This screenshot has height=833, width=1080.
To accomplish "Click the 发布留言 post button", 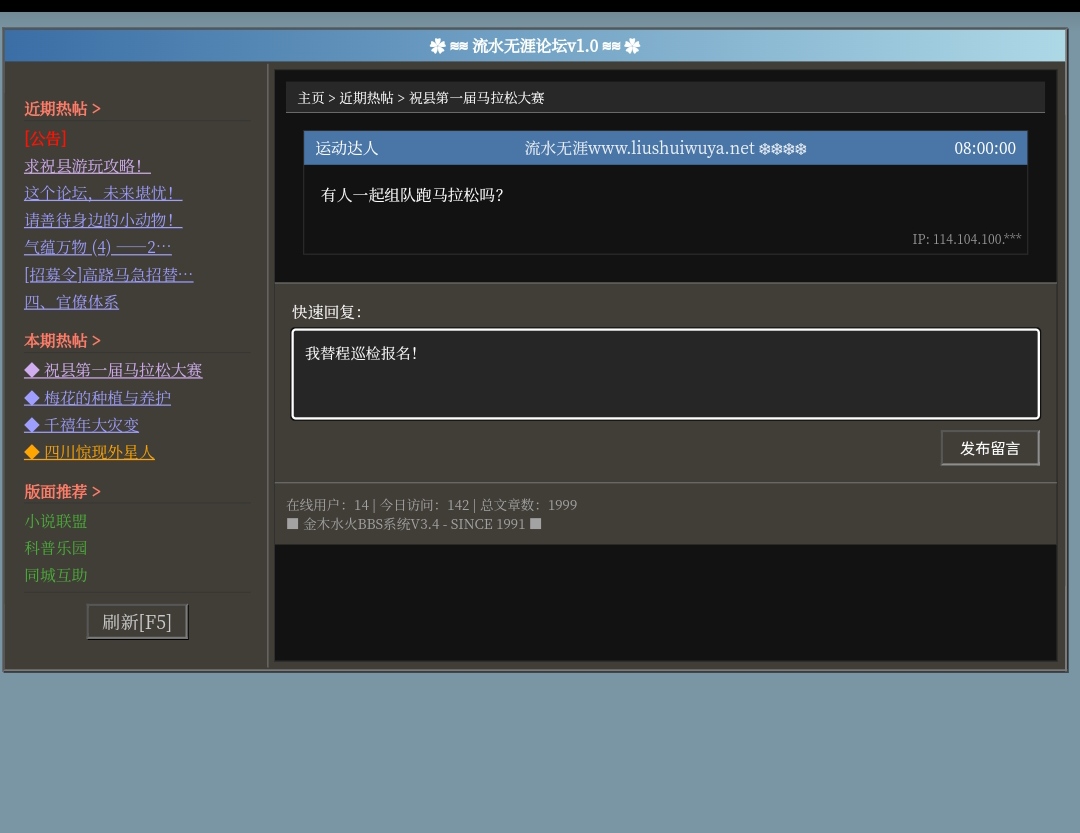I will pyautogui.click(x=989, y=448).
